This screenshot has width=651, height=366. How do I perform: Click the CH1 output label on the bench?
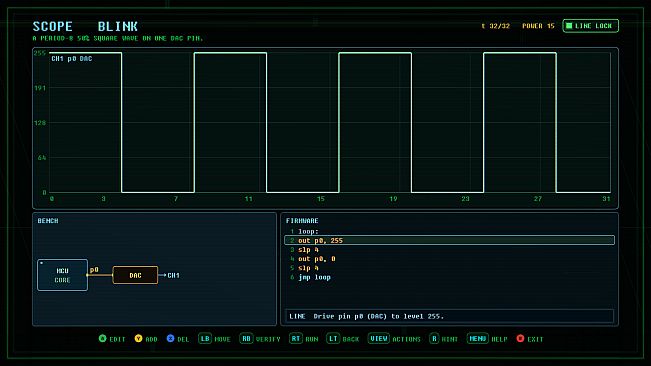tap(174, 275)
